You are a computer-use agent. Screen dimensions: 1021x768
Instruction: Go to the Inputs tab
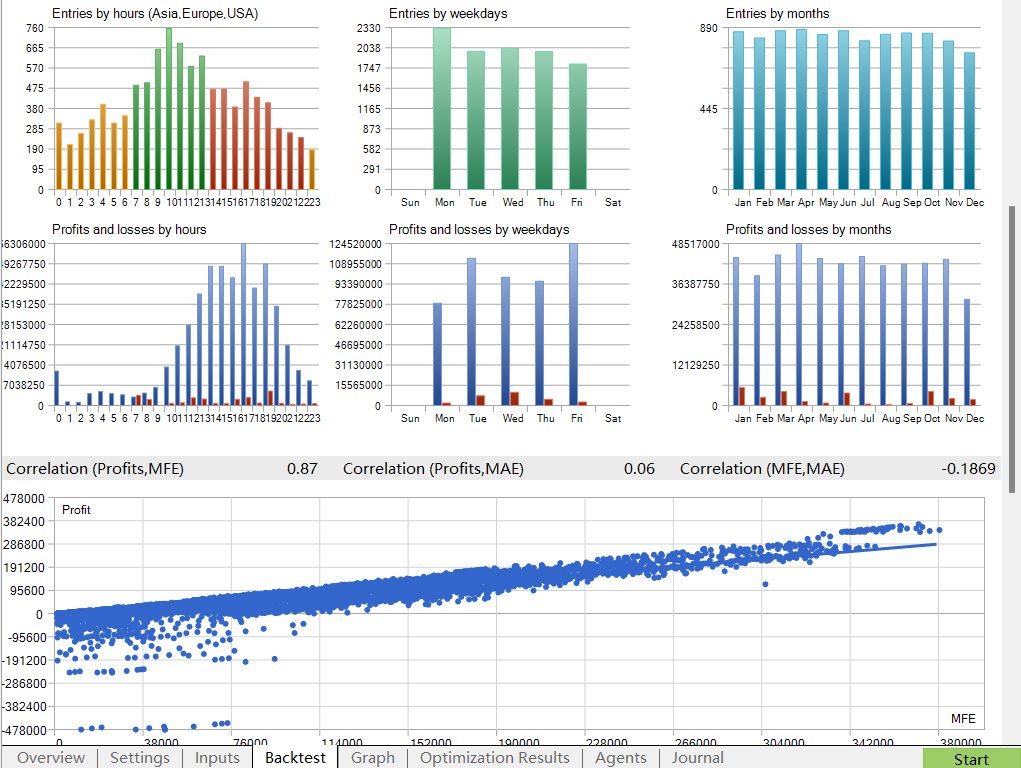pos(217,758)
